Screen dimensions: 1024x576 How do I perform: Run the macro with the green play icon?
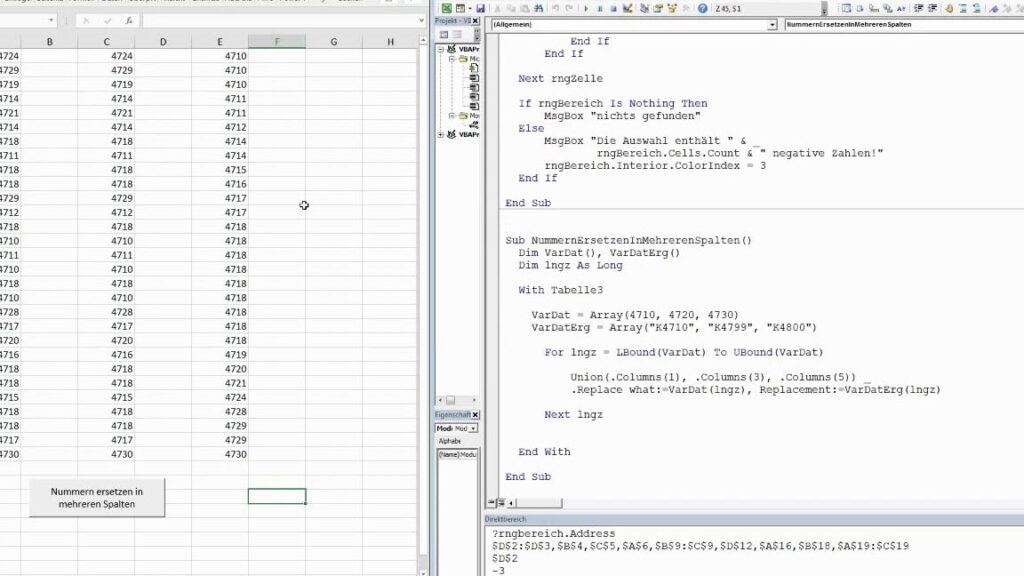coord(585,8)
